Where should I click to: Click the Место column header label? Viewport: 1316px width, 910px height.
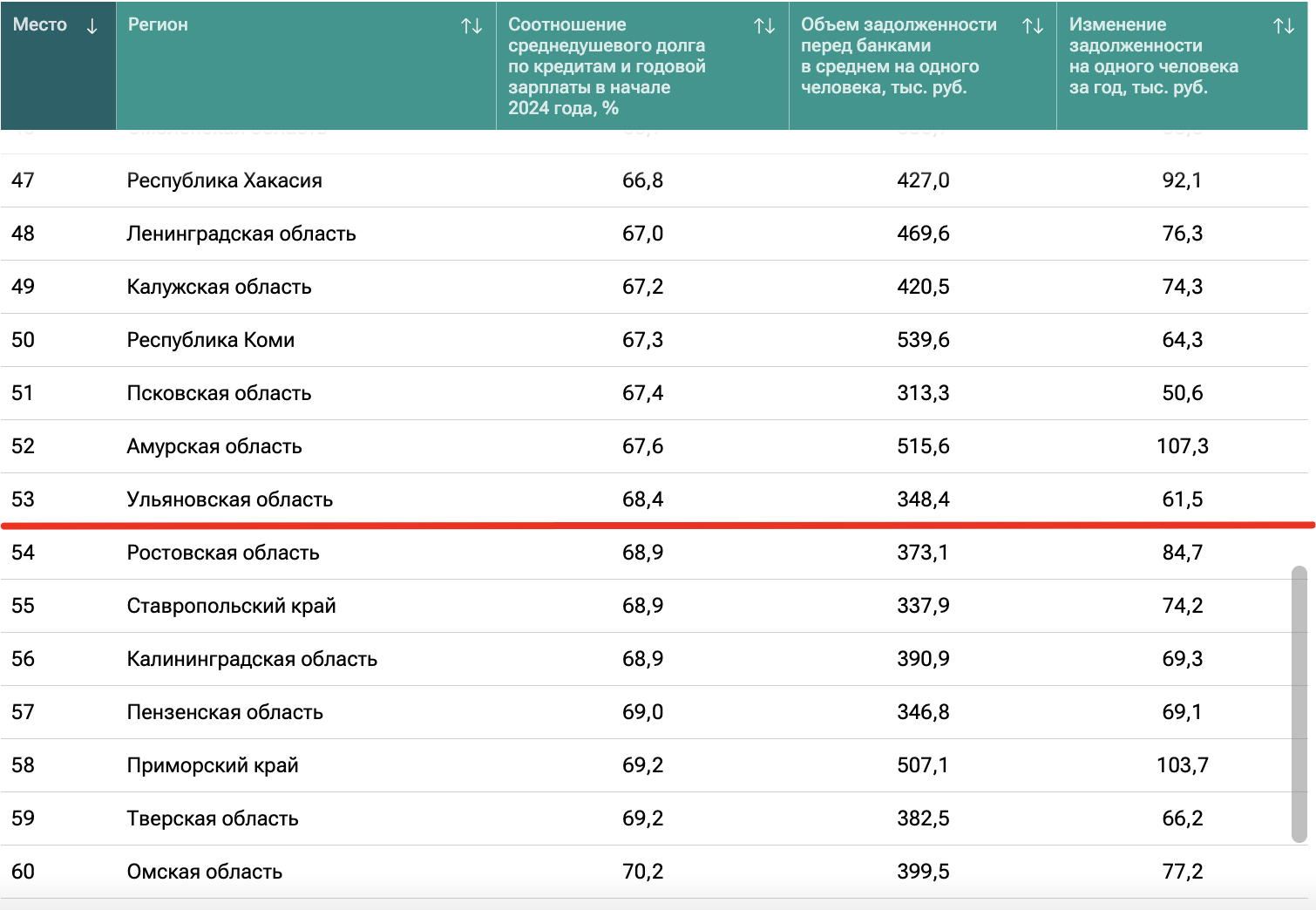40,25
